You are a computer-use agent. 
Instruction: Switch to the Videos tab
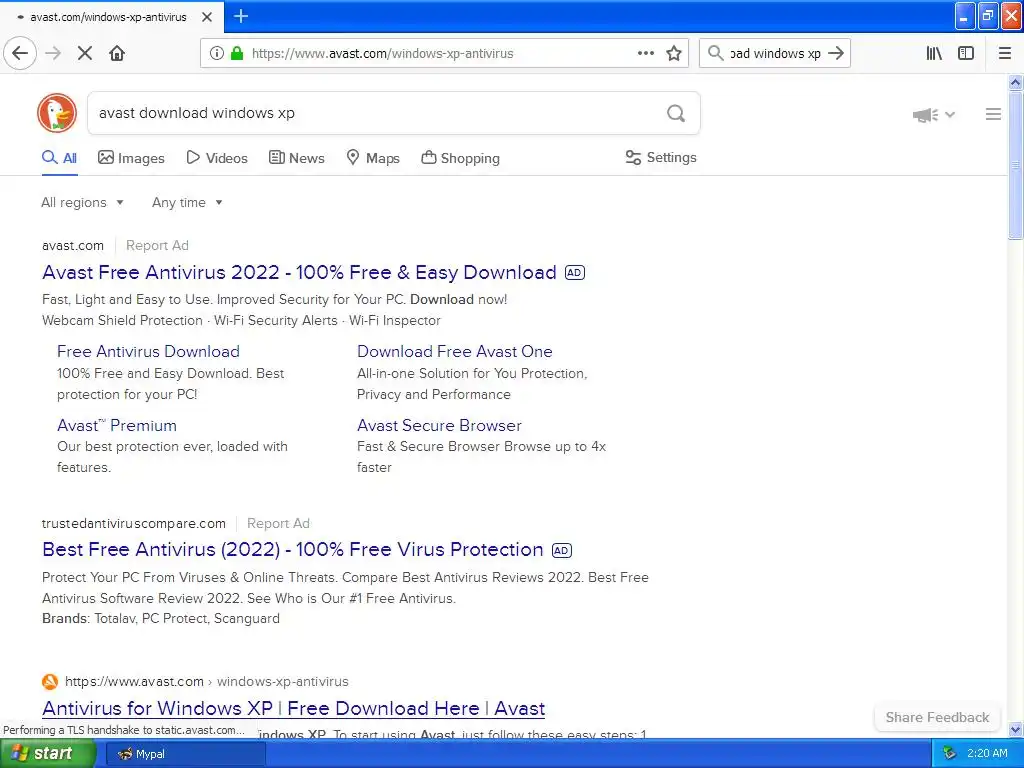217,158
